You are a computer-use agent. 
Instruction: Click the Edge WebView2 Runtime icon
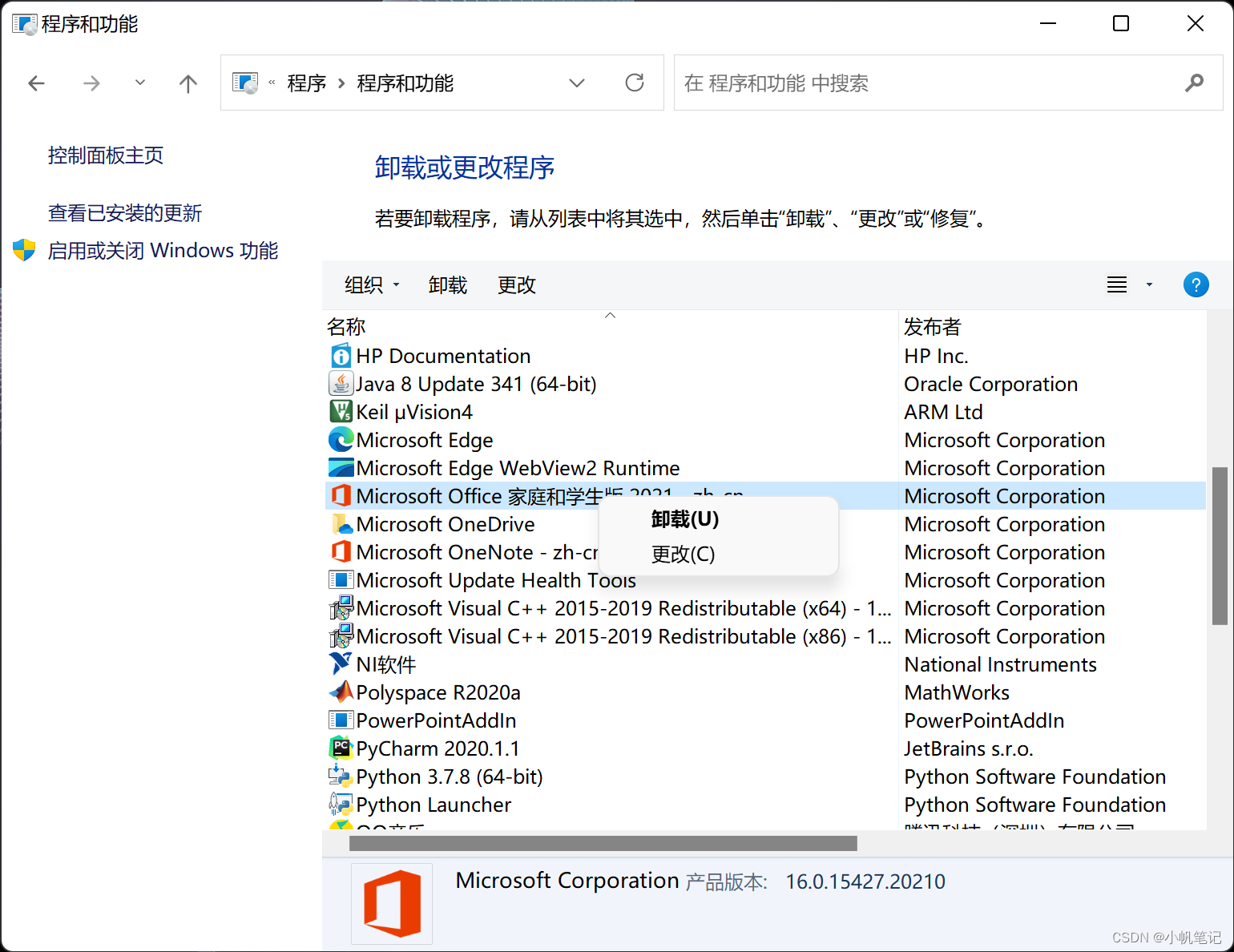pos(341,468)
